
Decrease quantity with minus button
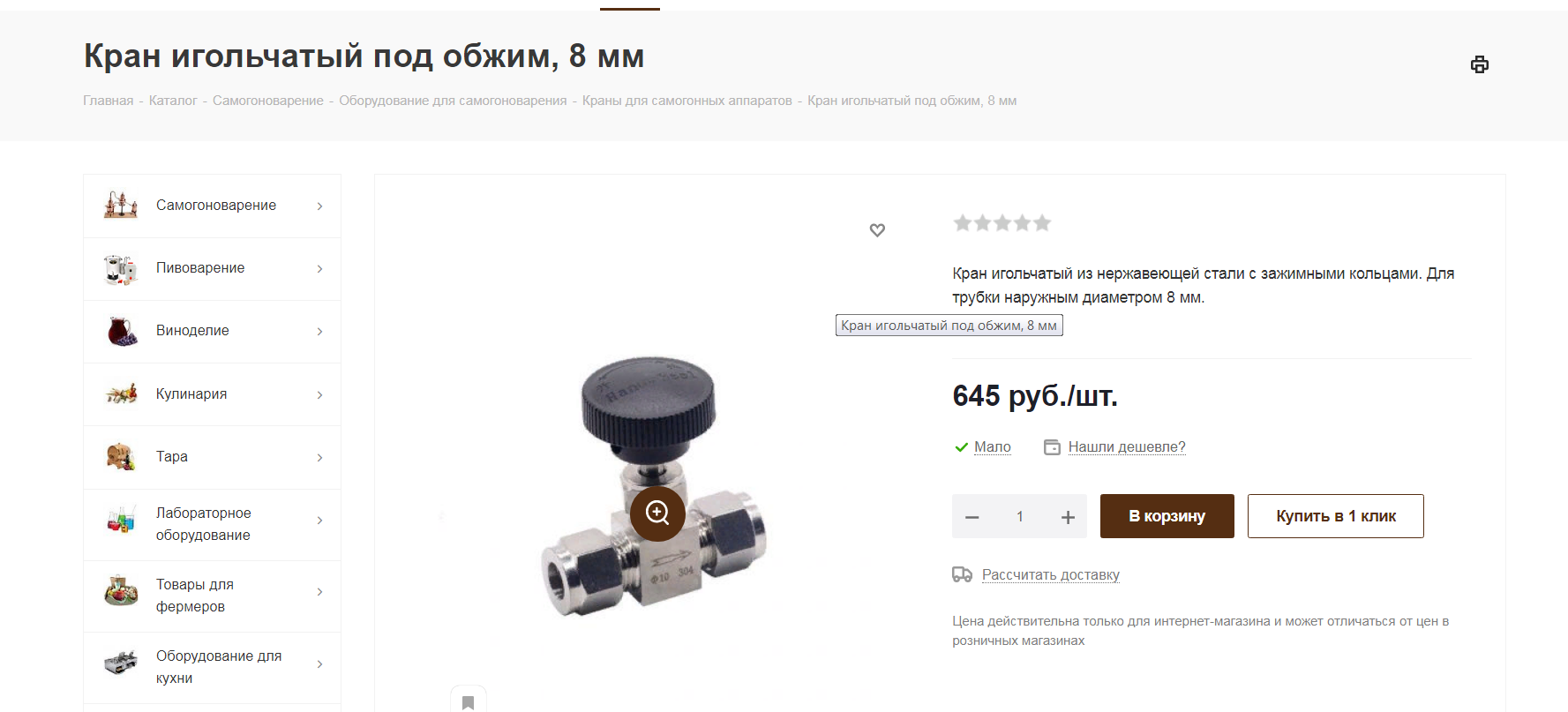[x=972, y=517]
